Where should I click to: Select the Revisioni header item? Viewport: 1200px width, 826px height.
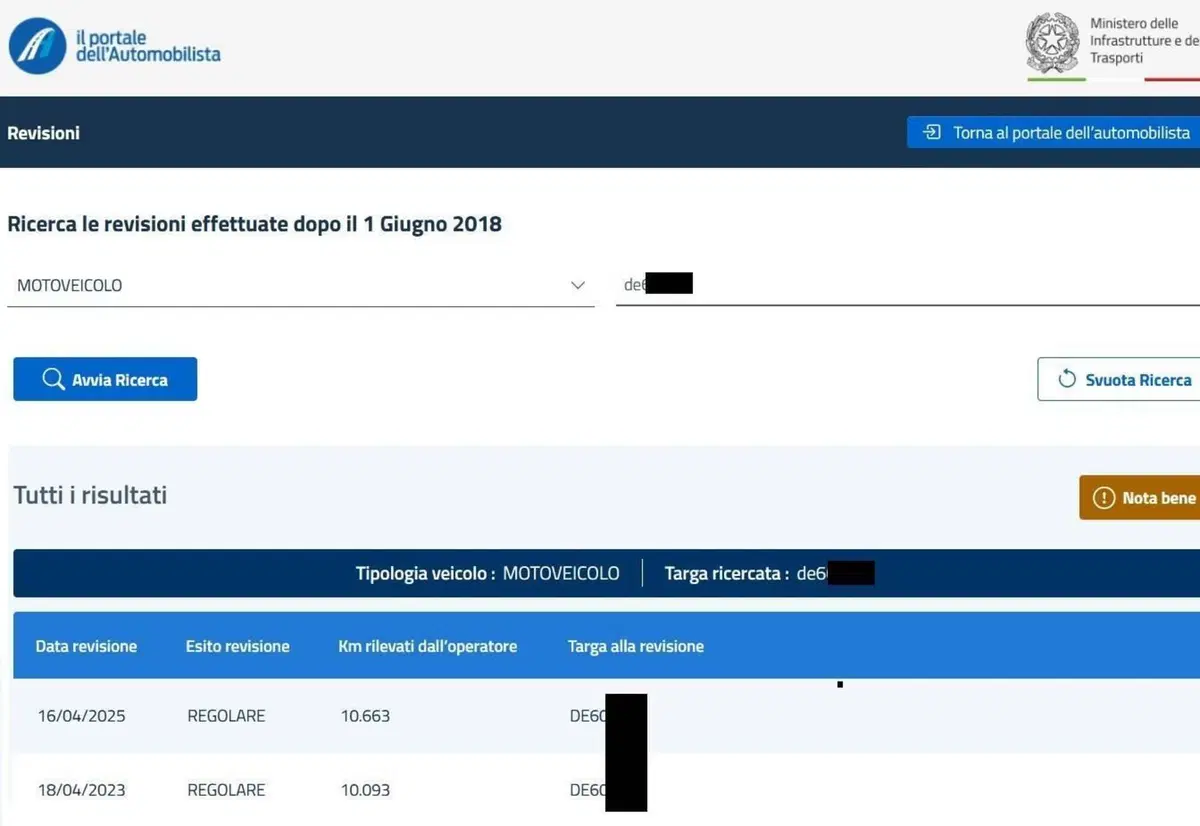[x=44, y=133]
